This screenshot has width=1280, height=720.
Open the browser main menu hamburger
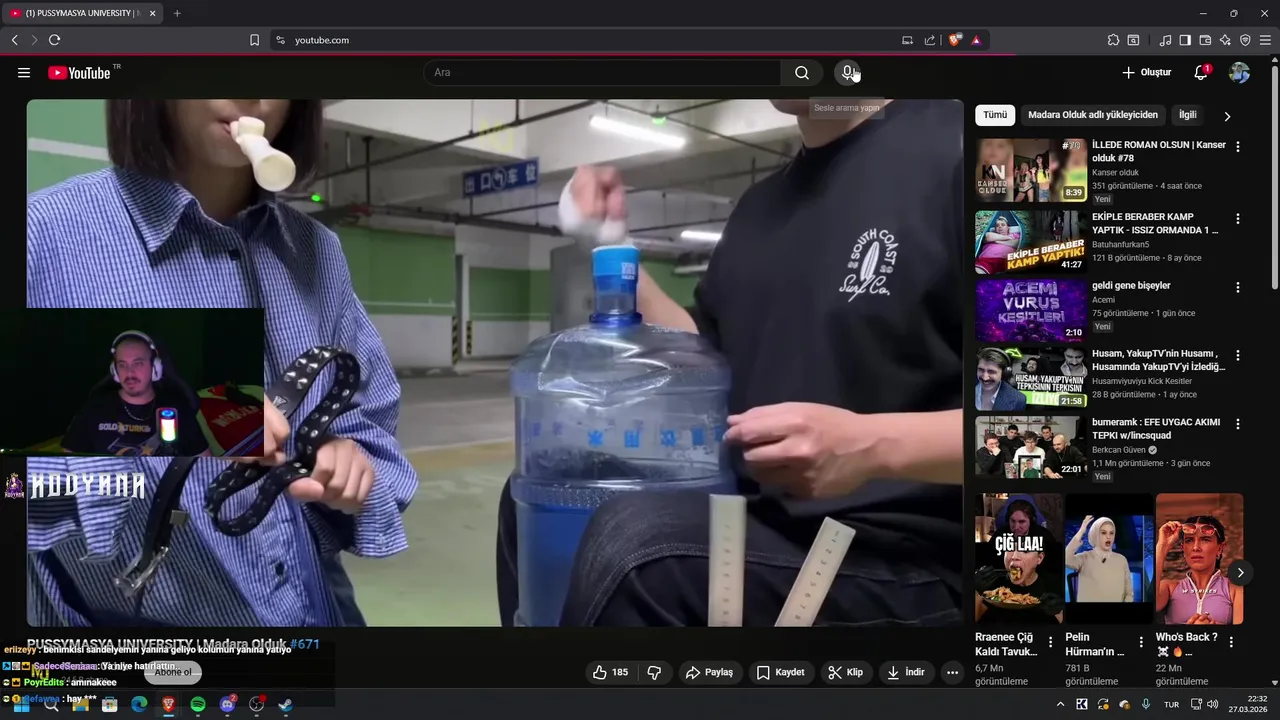(1266, 40)
